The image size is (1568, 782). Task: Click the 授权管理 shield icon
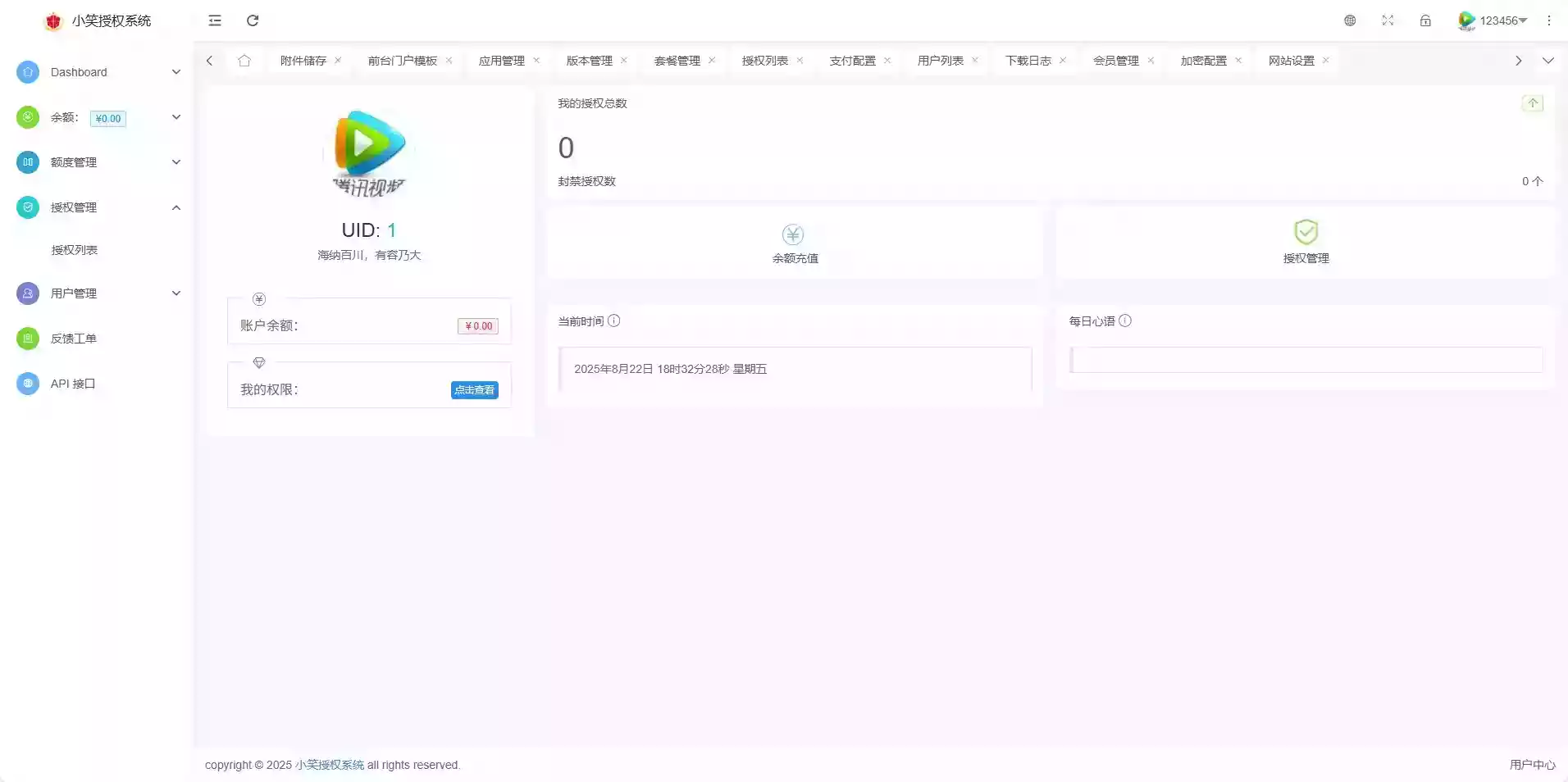pyautogui.click(x=27, y=207)
